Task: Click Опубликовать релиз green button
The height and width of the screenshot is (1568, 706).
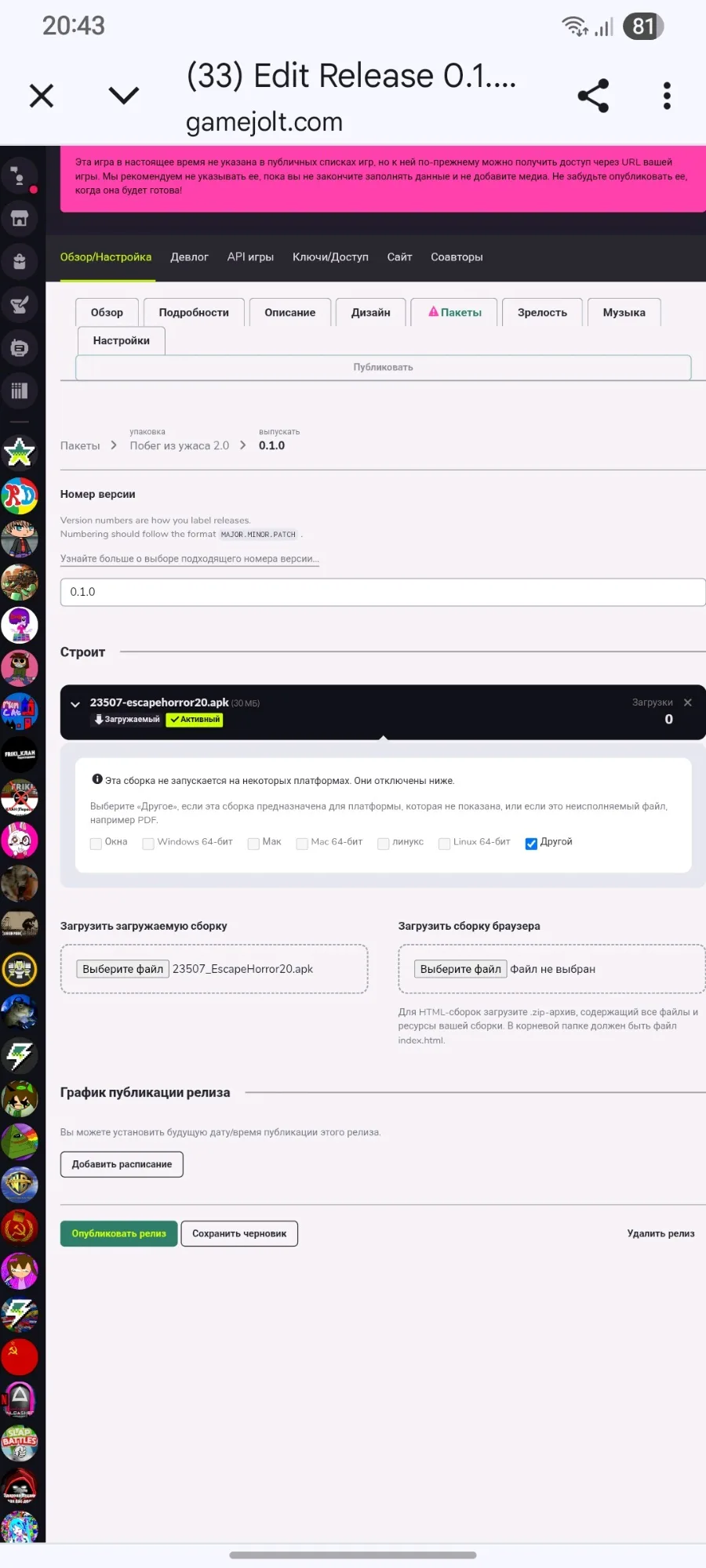Action: 119,1233
